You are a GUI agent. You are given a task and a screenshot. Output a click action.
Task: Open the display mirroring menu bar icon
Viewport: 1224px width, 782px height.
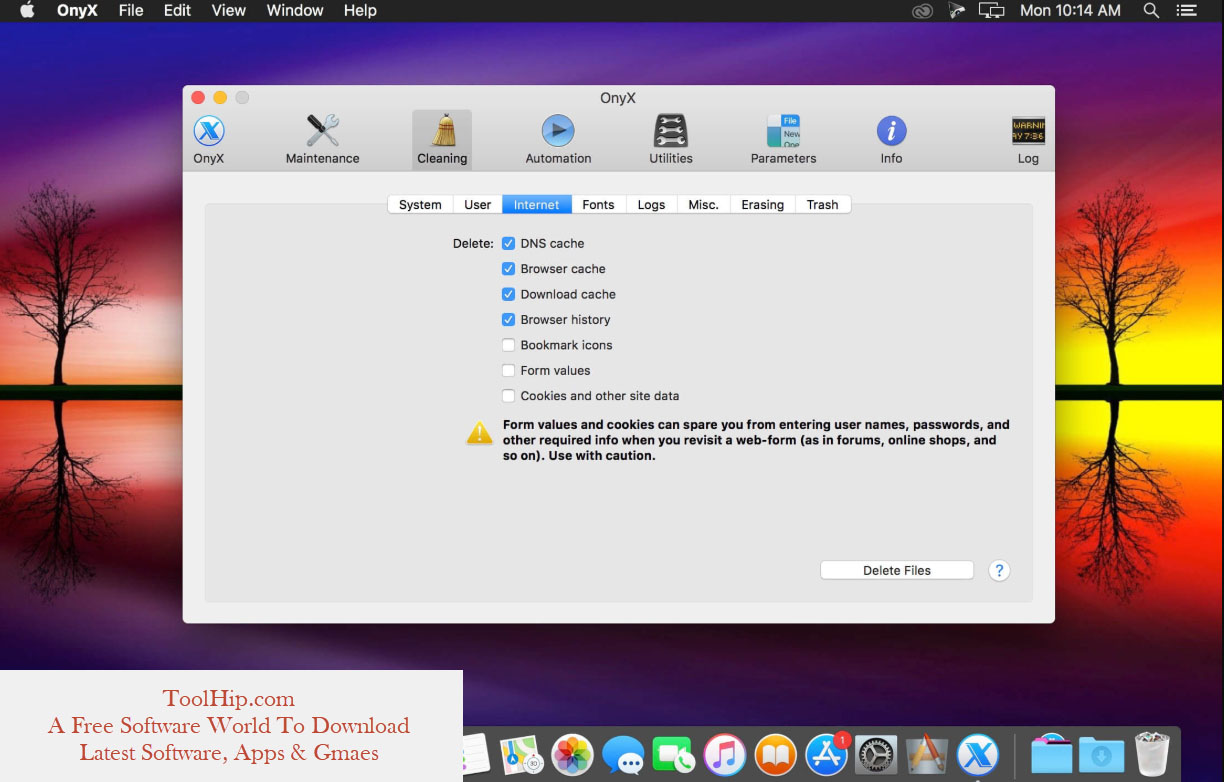click(x=991, y=10)
